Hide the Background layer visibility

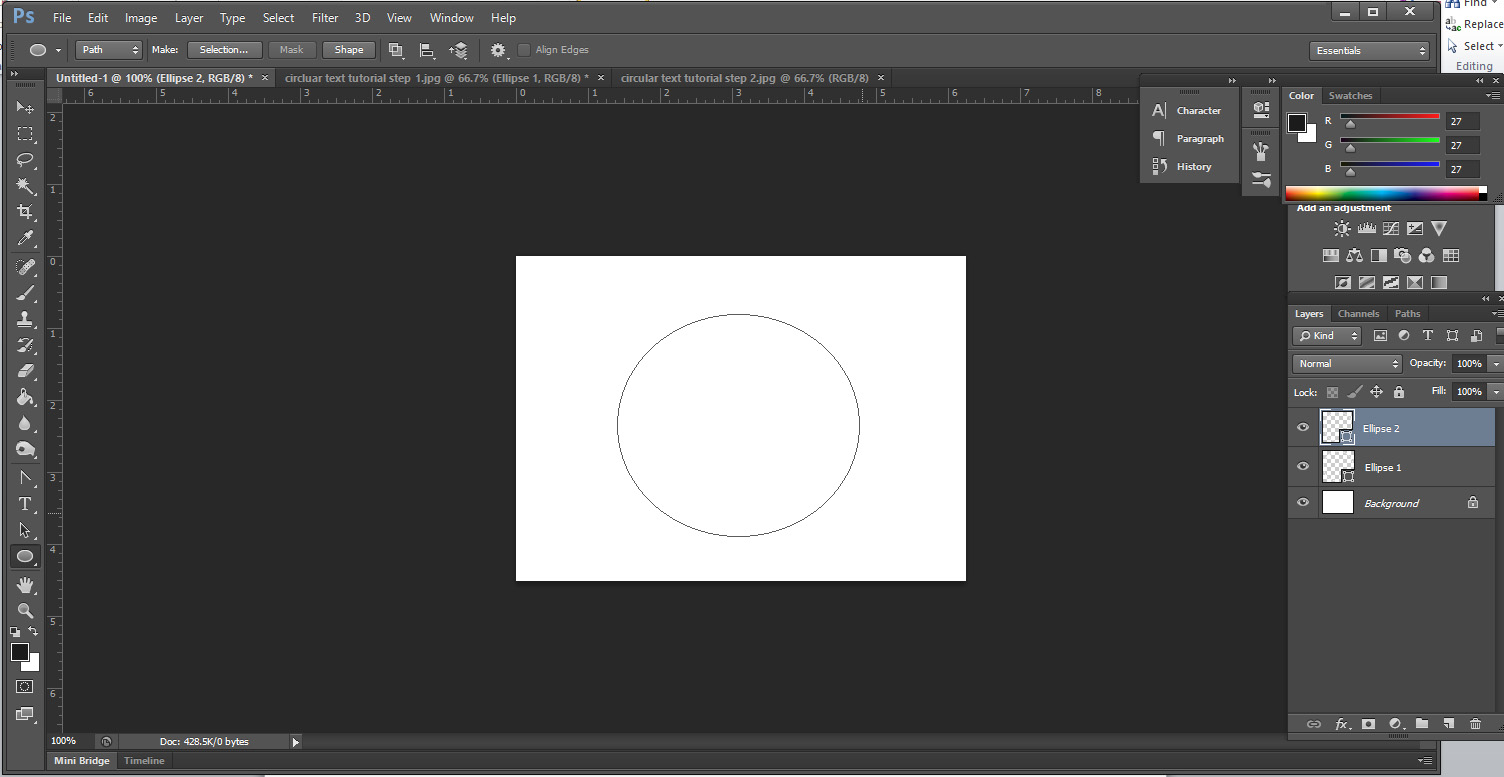(1302, 503)
